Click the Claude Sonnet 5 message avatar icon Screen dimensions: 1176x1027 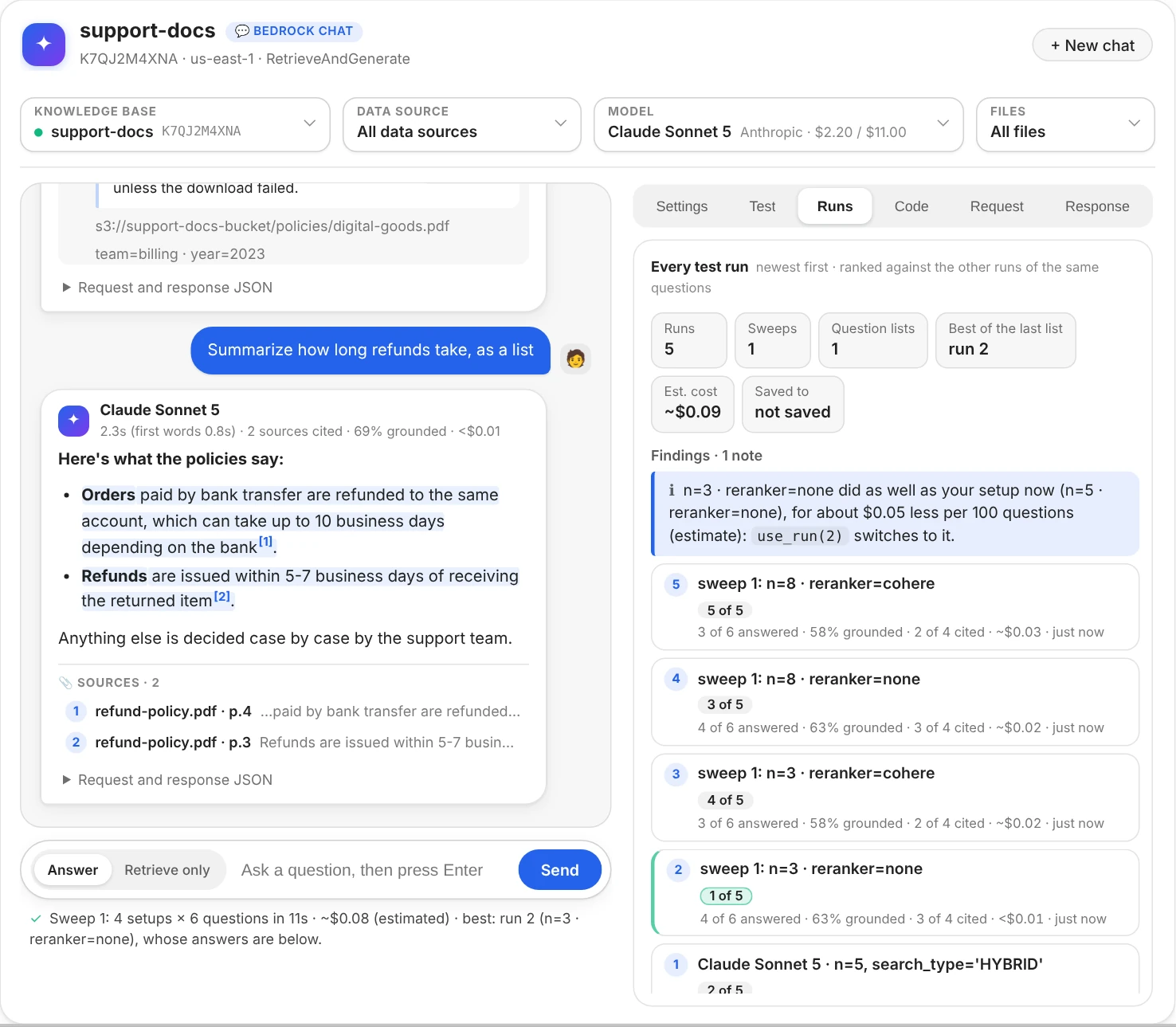click(x=73, y=420)
